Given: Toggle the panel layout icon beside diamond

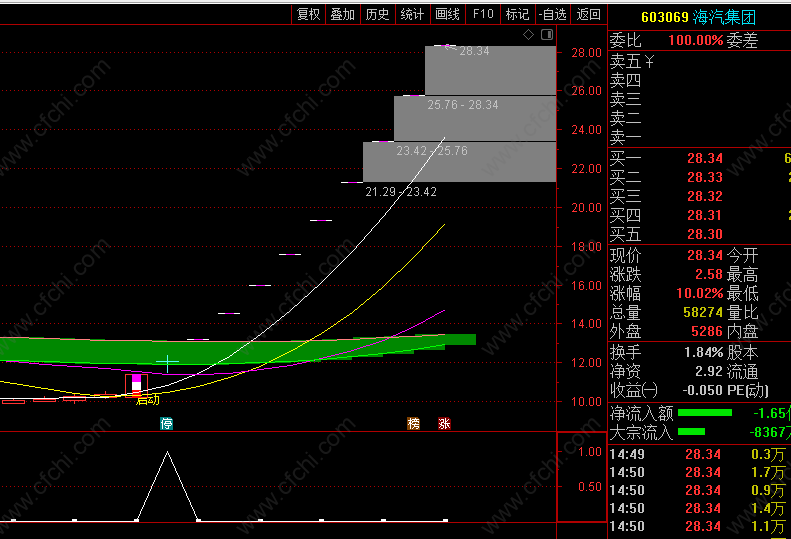Looking at the screenshot, I should (547, 34).
